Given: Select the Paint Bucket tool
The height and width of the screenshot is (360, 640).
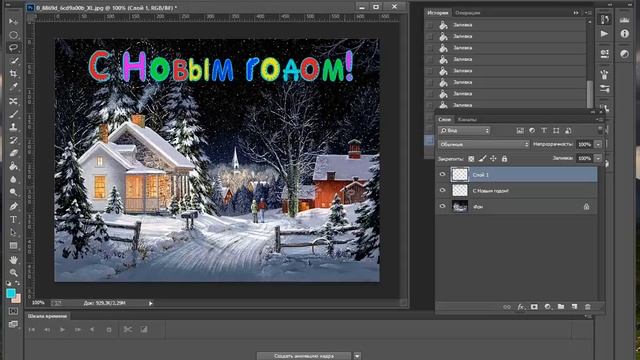Looking at the screenshot, I should [13, 166].
